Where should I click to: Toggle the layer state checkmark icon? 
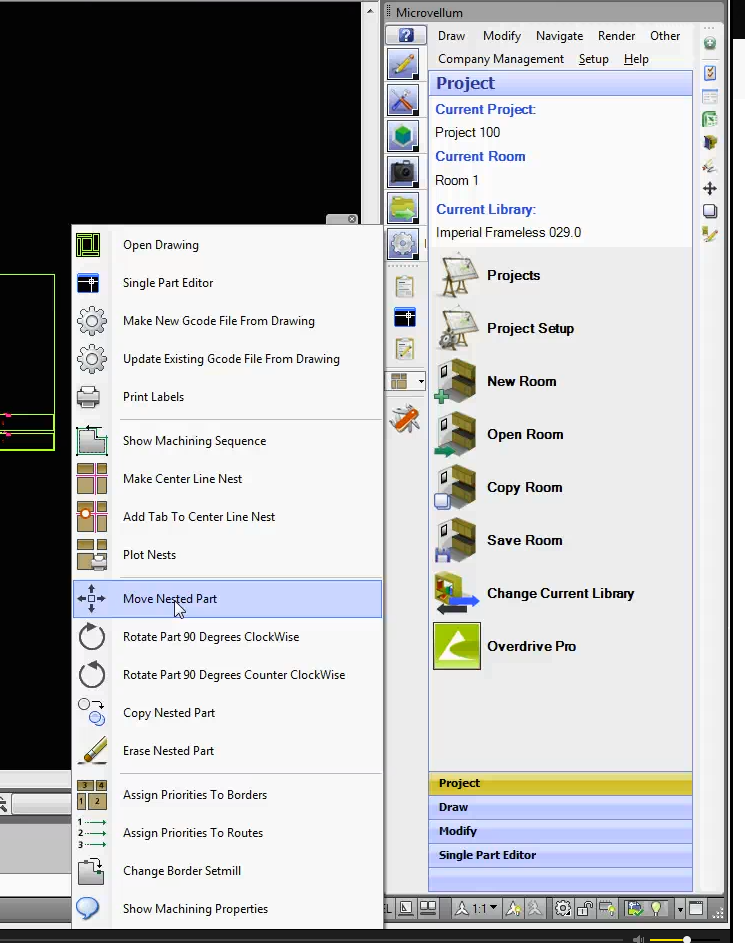tap(635, 908)
